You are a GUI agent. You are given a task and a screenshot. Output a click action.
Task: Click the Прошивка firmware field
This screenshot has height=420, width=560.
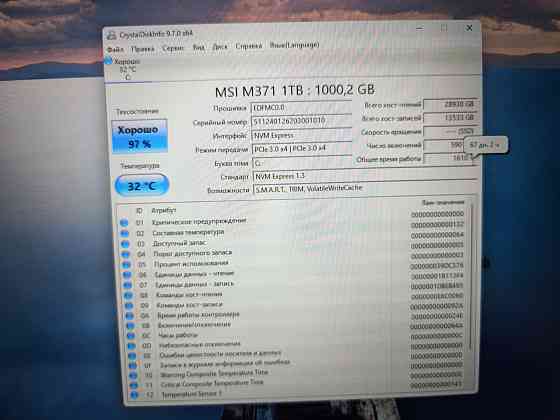[x=301, y=108]
